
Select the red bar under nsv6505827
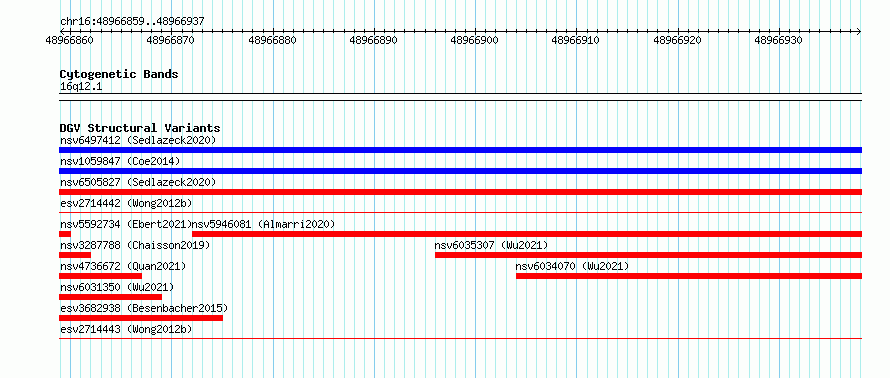point(460,192)
